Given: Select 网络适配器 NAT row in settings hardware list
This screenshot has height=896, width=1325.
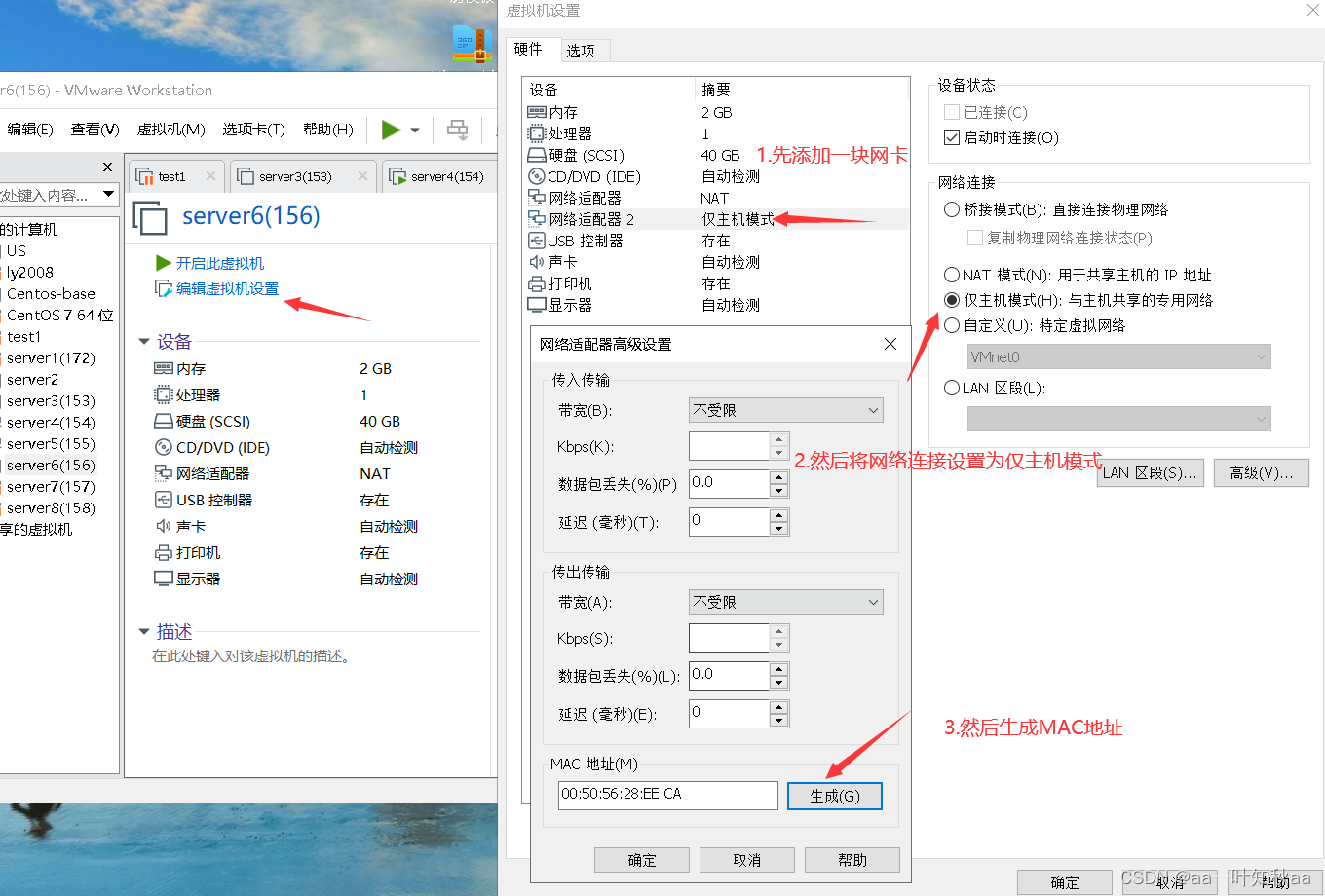Looking at the screenshot, I should click(x=717, y=198).
